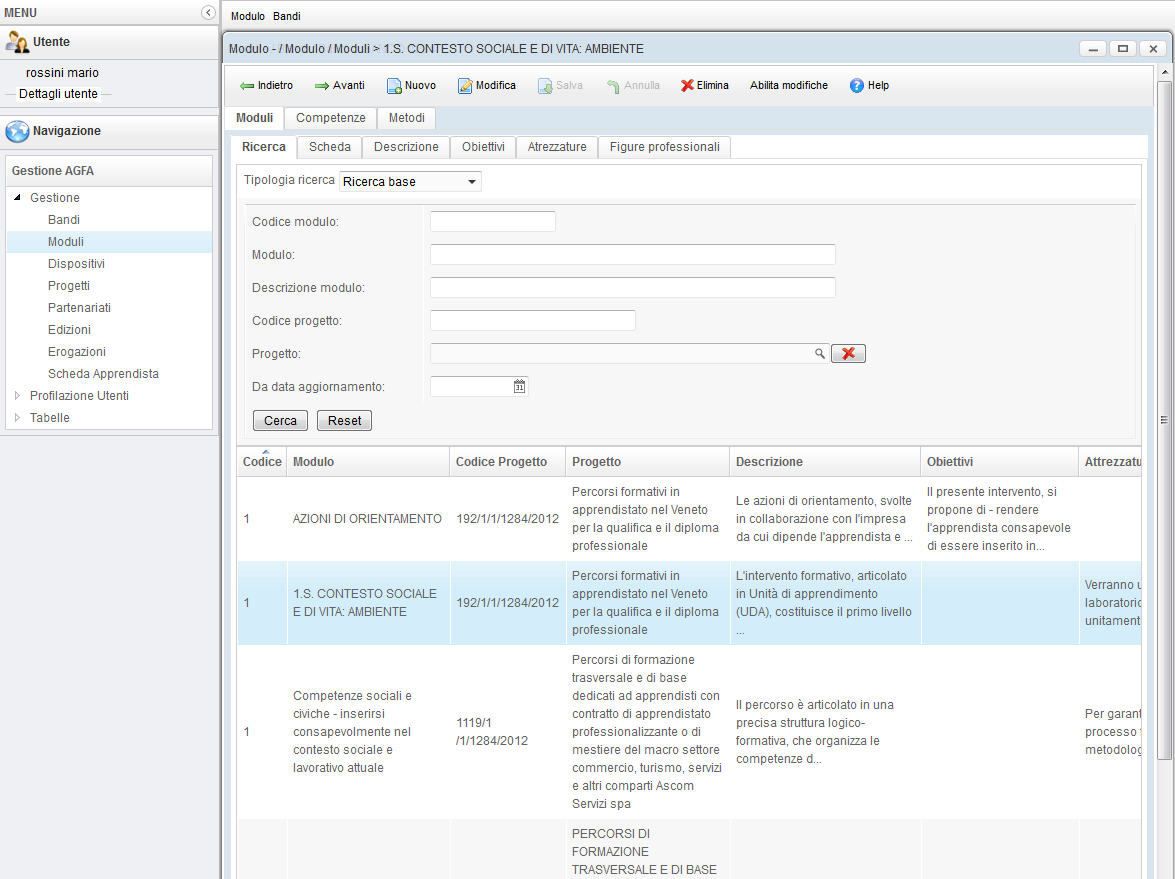
Task: Delete the record with Elimina
Action: pos(705,86)
